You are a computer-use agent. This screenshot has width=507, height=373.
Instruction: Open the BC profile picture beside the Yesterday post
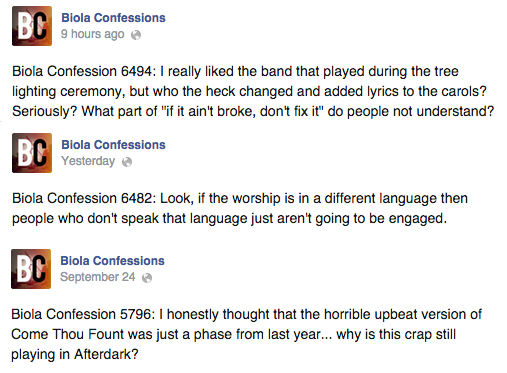click(32, 153)
